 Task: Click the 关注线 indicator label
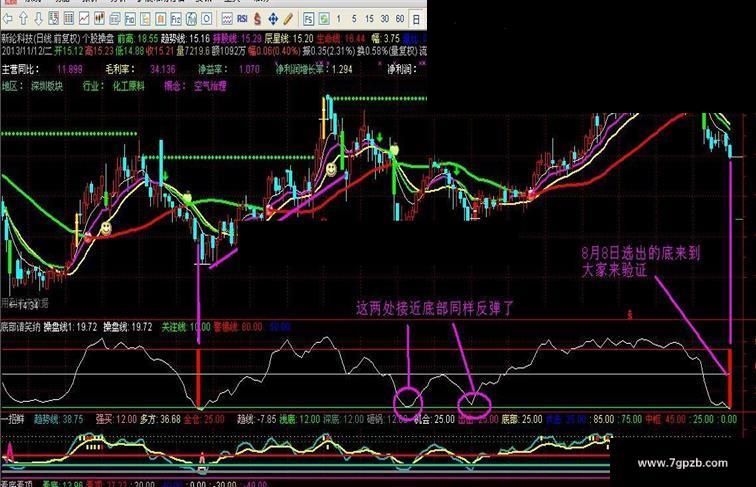coord(175,327)
